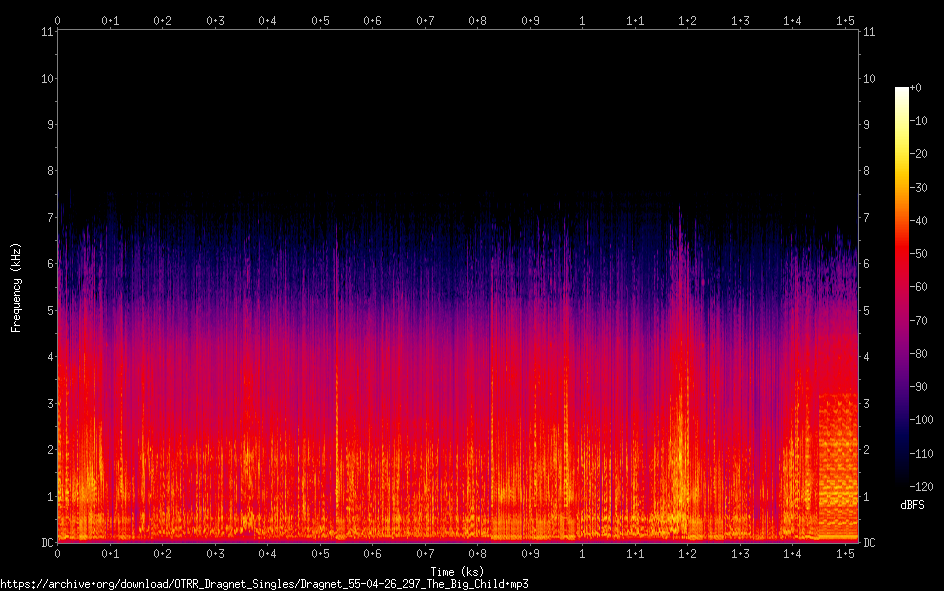Click the white top of the dBFS color bar
Viewport: 944px width, 591px height.
pyautogui.click(x=902, y=92)
